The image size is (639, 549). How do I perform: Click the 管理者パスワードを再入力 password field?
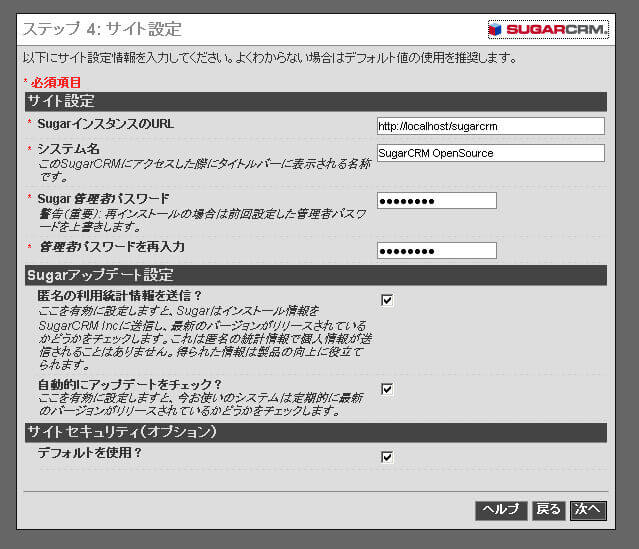point(436,250)
